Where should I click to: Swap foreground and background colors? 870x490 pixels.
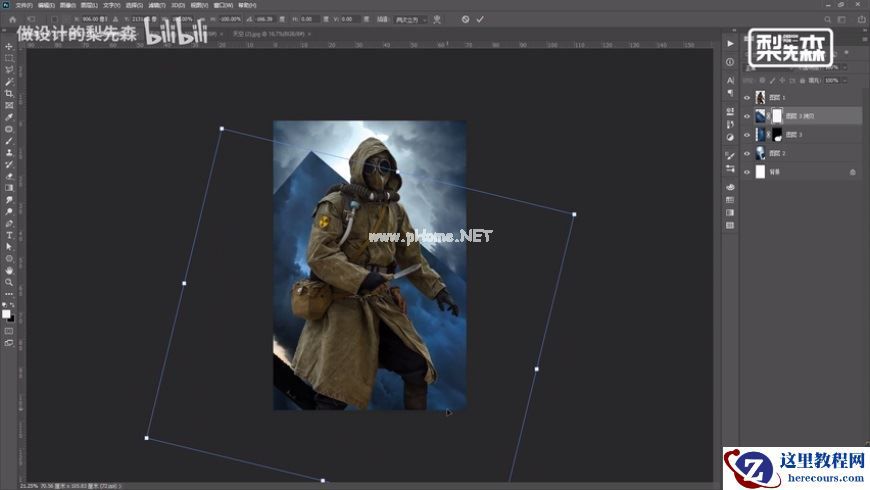coord(12,305)
